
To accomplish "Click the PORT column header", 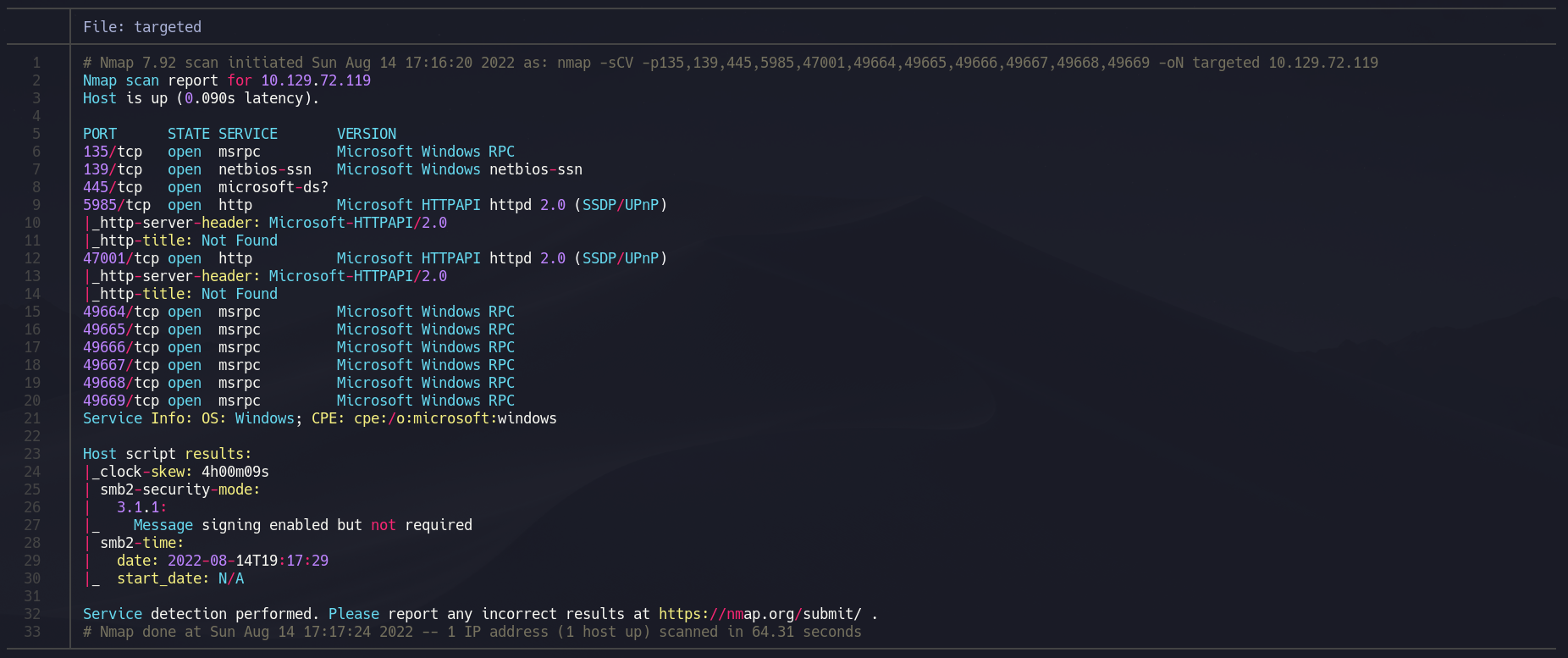I will (x=100, y=134).
